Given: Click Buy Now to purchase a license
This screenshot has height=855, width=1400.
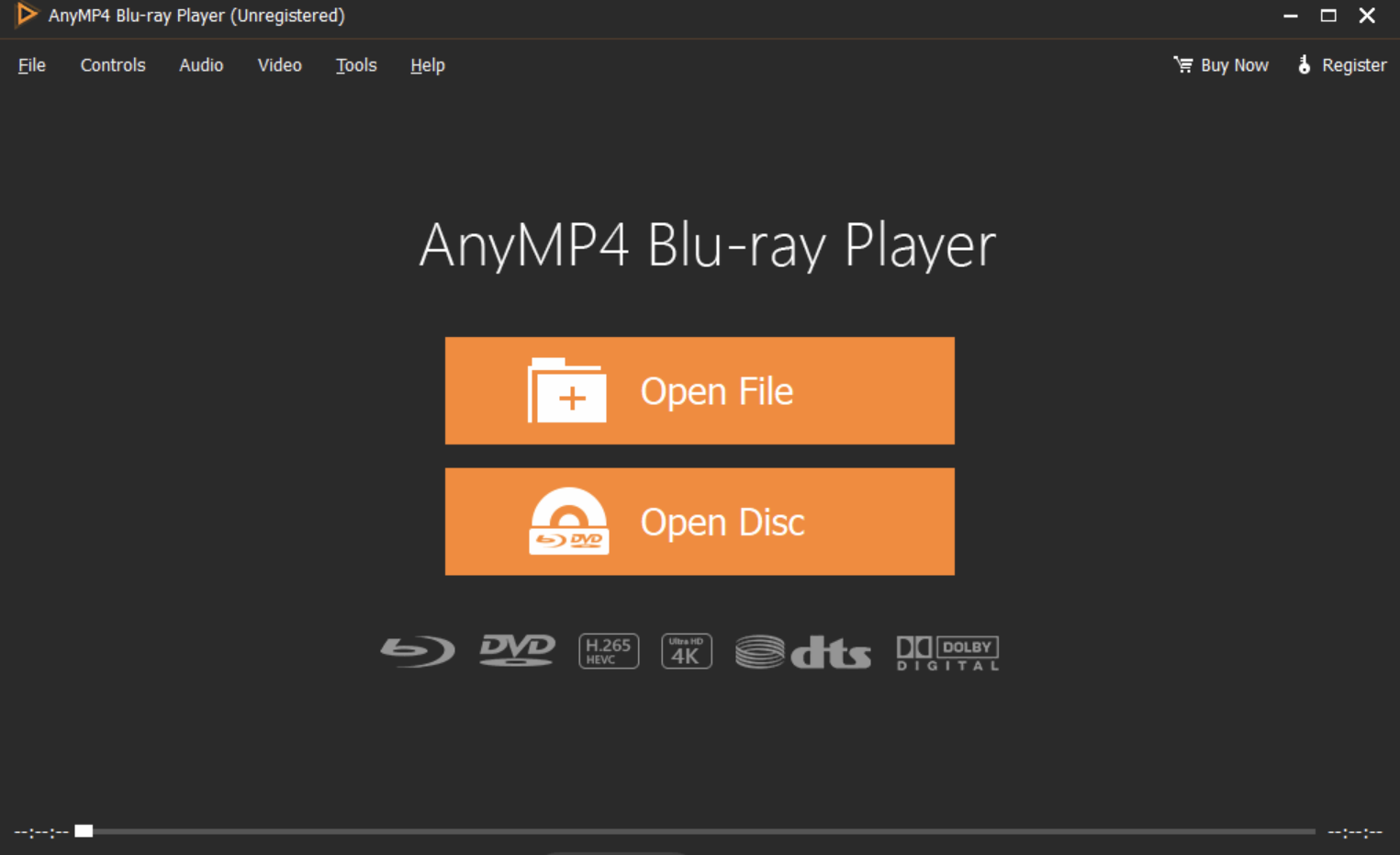Looking at the screenshot, I should tap(1234, 65).
